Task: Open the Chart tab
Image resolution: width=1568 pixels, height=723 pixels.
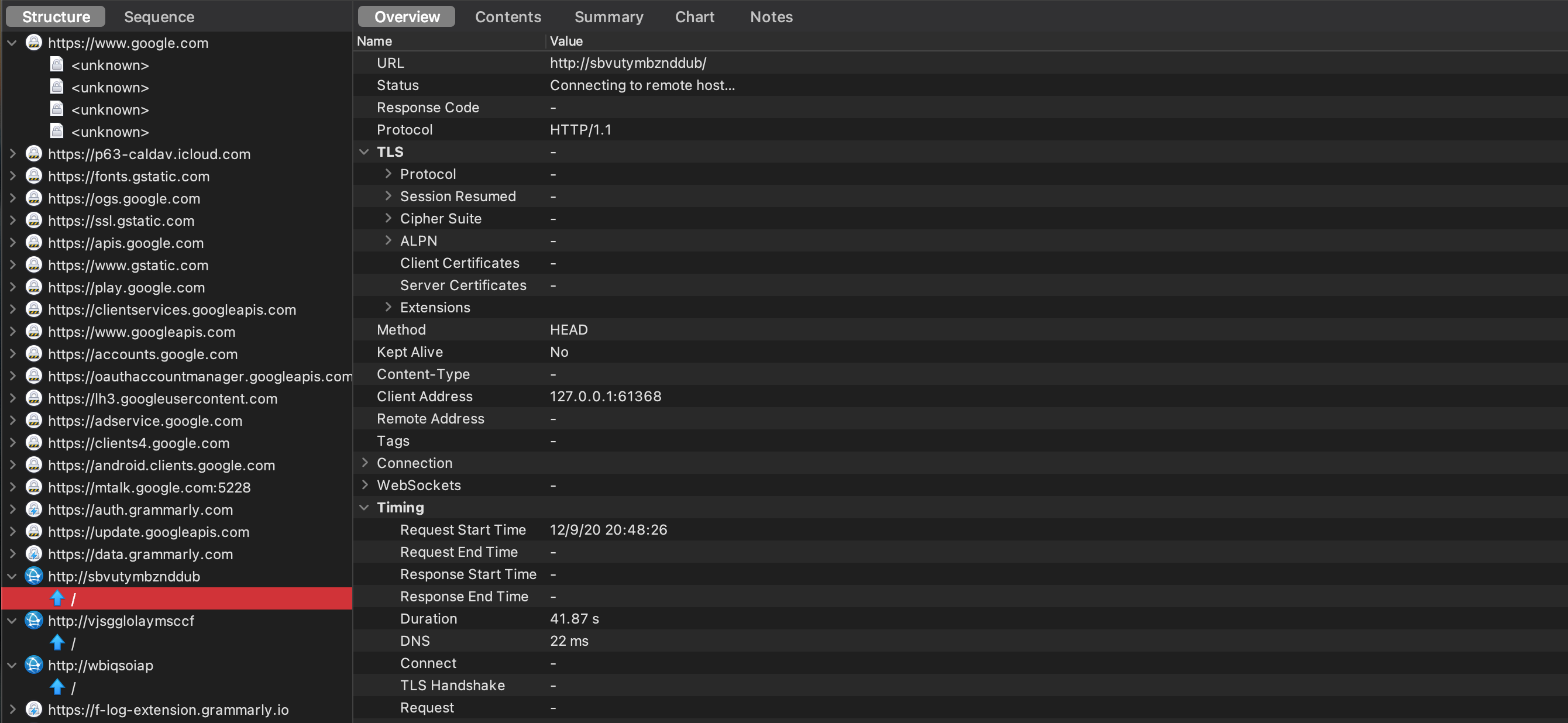Action: (694, 16)
